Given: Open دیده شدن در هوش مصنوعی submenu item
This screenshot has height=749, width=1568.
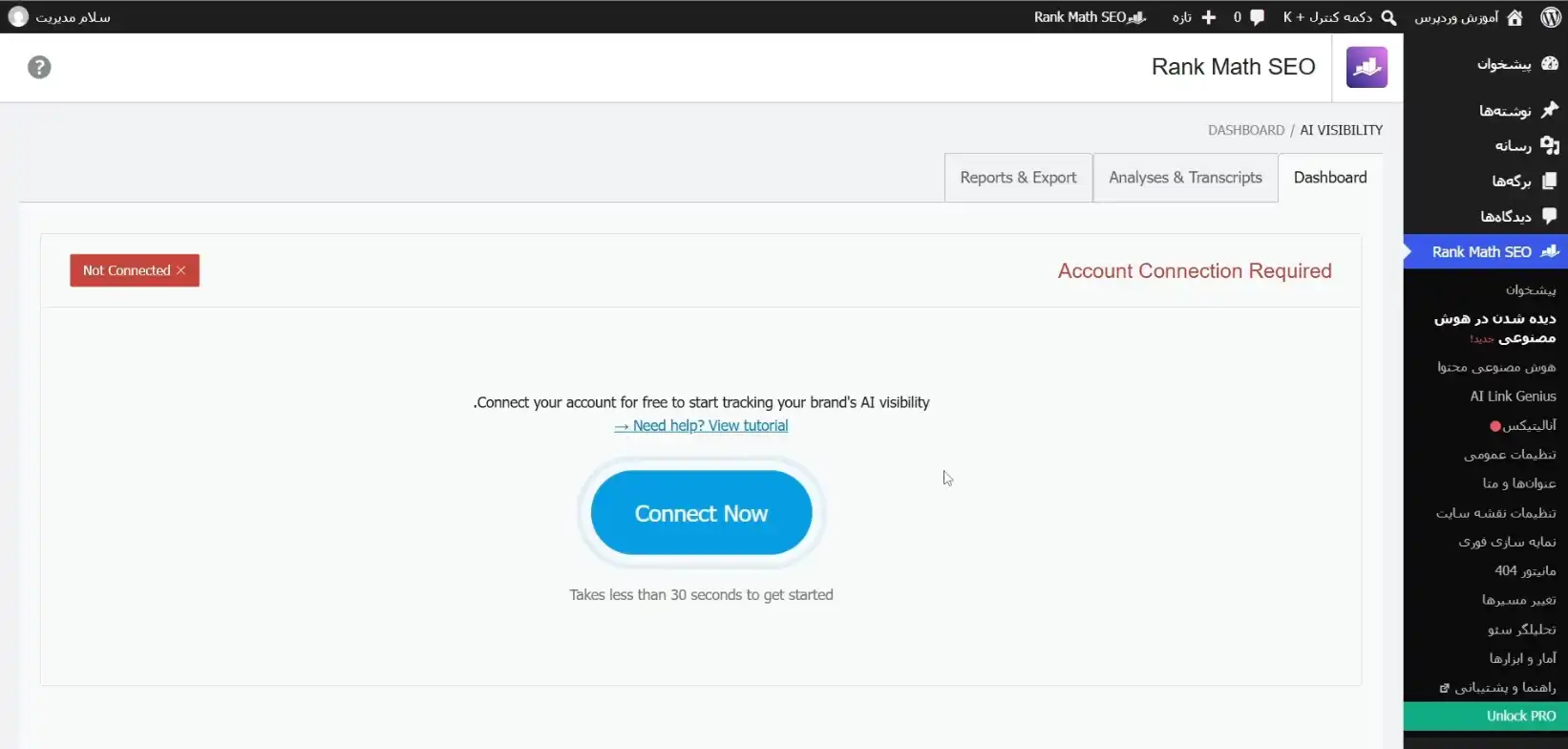Looking at the screenshot, I should point(1494,328).
